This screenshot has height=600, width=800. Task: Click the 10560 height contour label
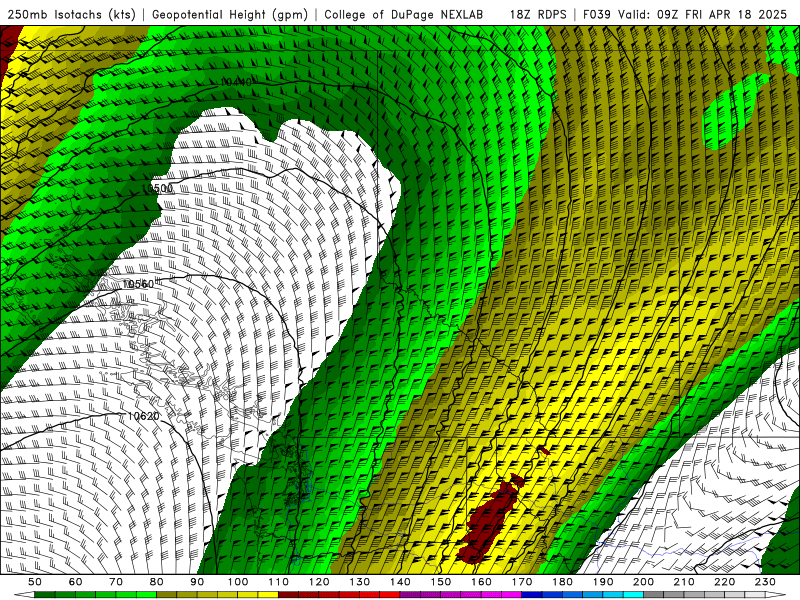[x=138, y=284]
